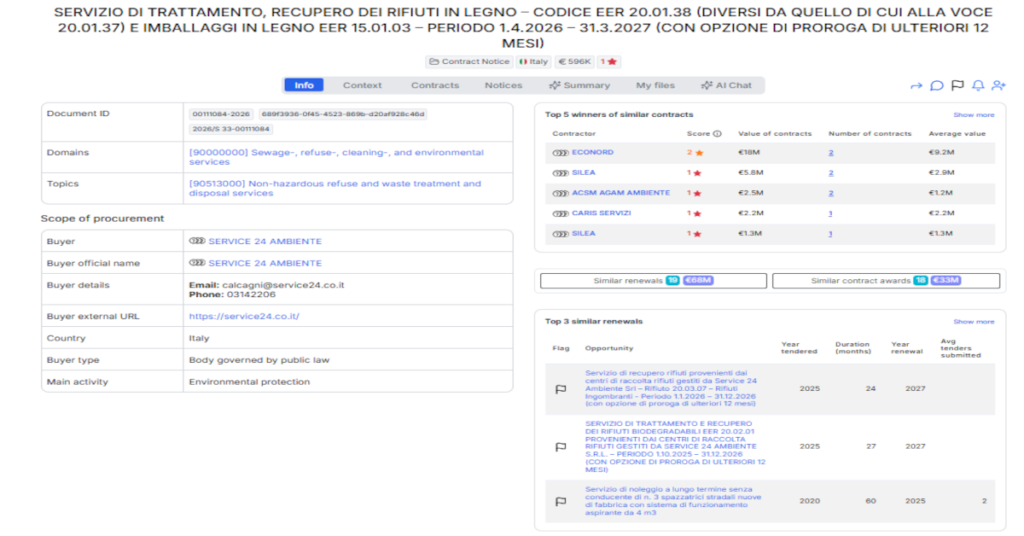Open the CARIS SERVIZI contractor link
Viewport: 1024px width, 536px height.
pyautogui.click(x=601, y=213)
